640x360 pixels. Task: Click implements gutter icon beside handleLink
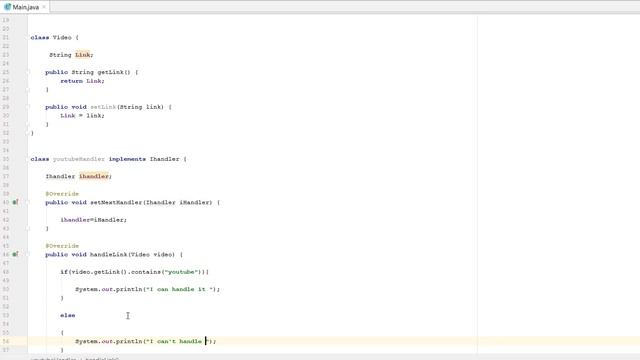click(x=15, y=254)
